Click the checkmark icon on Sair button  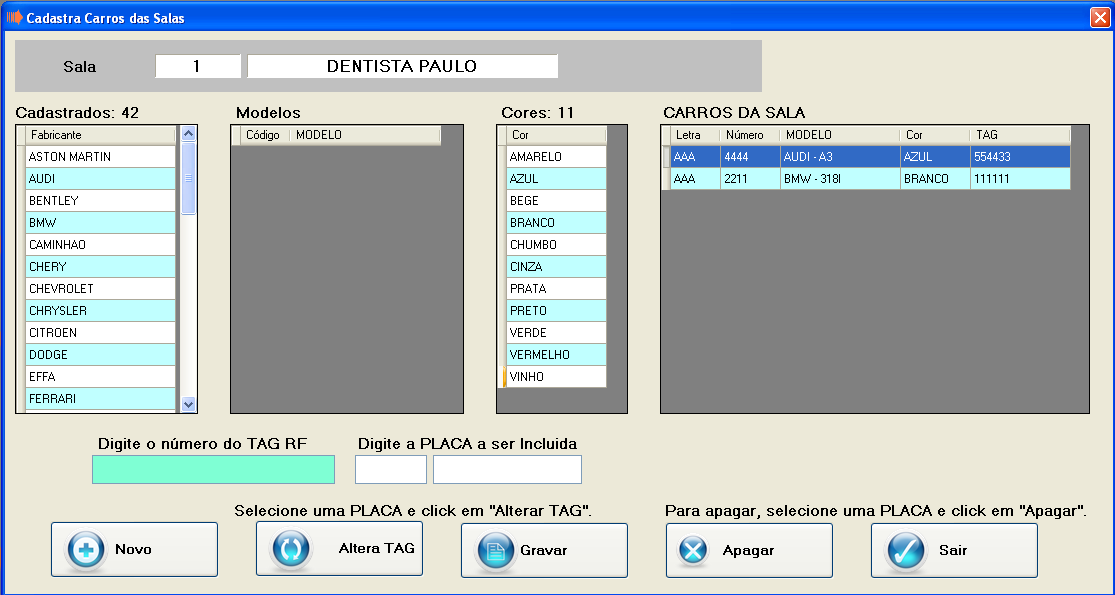click(x=905, y=550)
